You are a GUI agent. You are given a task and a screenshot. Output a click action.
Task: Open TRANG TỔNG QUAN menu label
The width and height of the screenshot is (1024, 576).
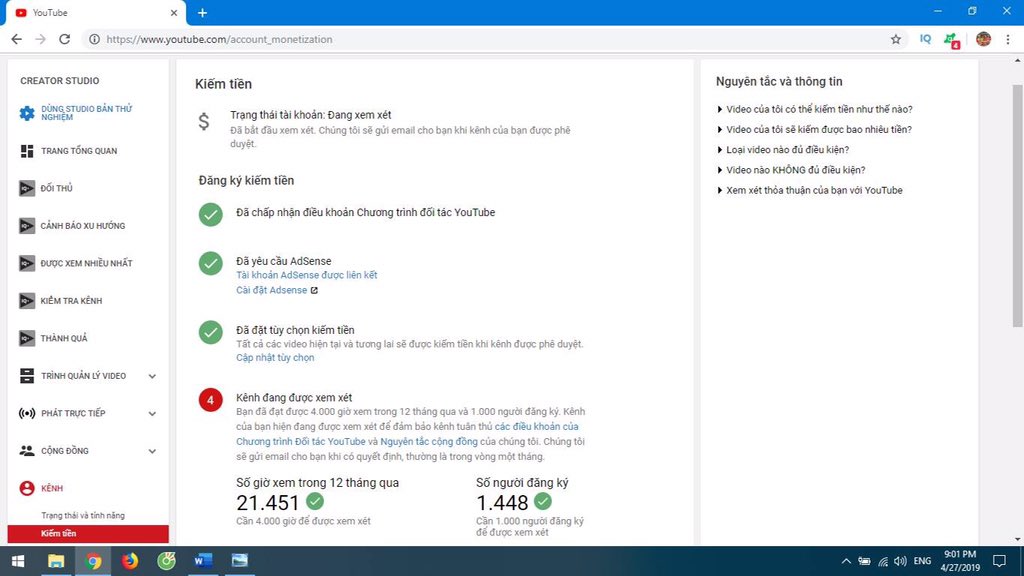coord(79,151)
